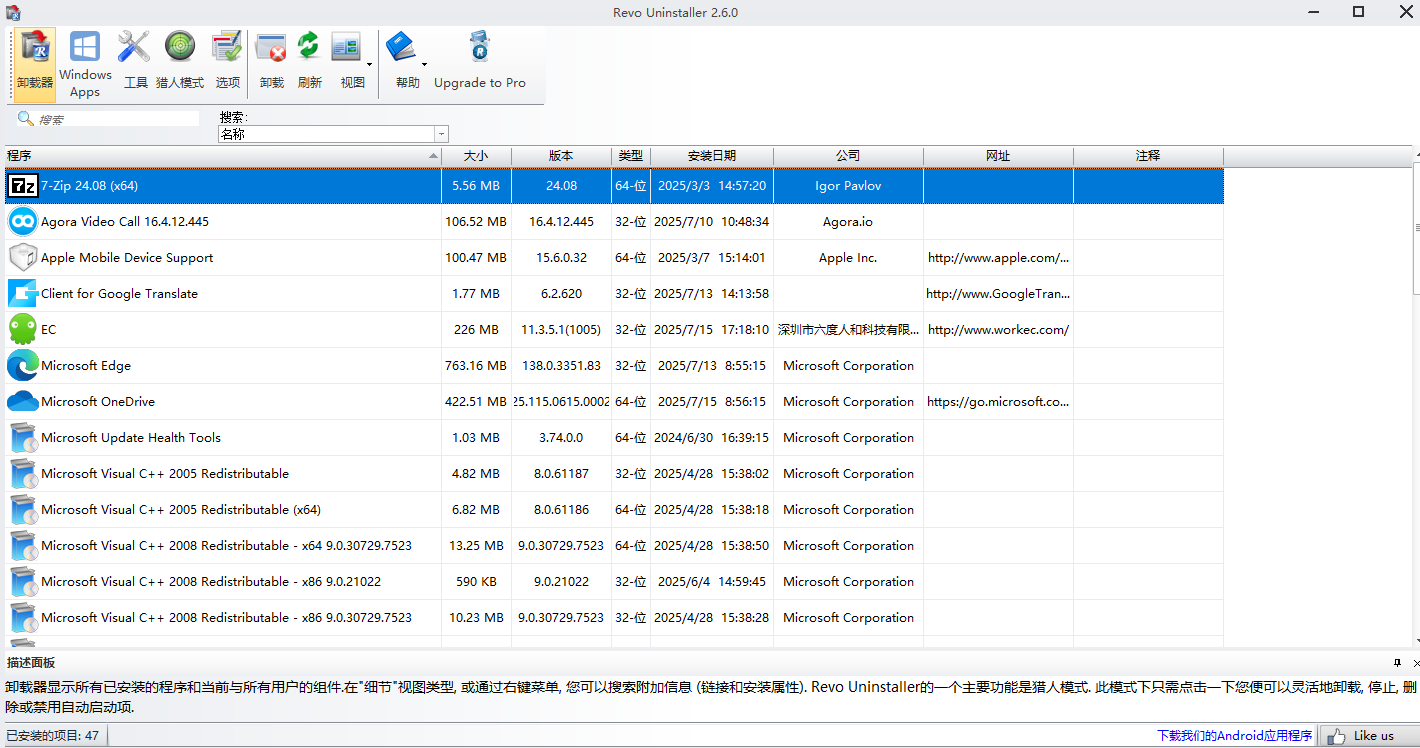1420x748 pixels.
Task: Expand the 搜索 名称 combo box
Action: click(x=441, y=134)
